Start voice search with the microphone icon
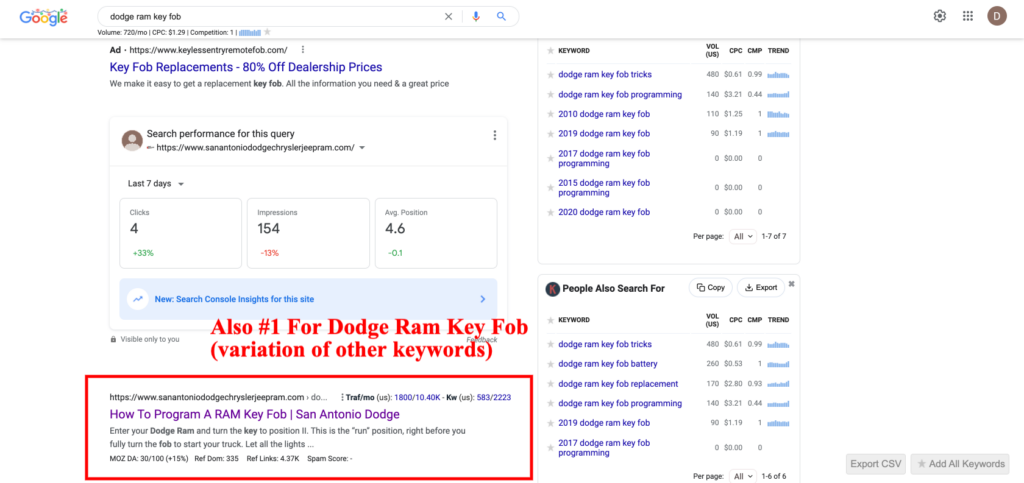1024x483 pixels. (x=475, y=16)
